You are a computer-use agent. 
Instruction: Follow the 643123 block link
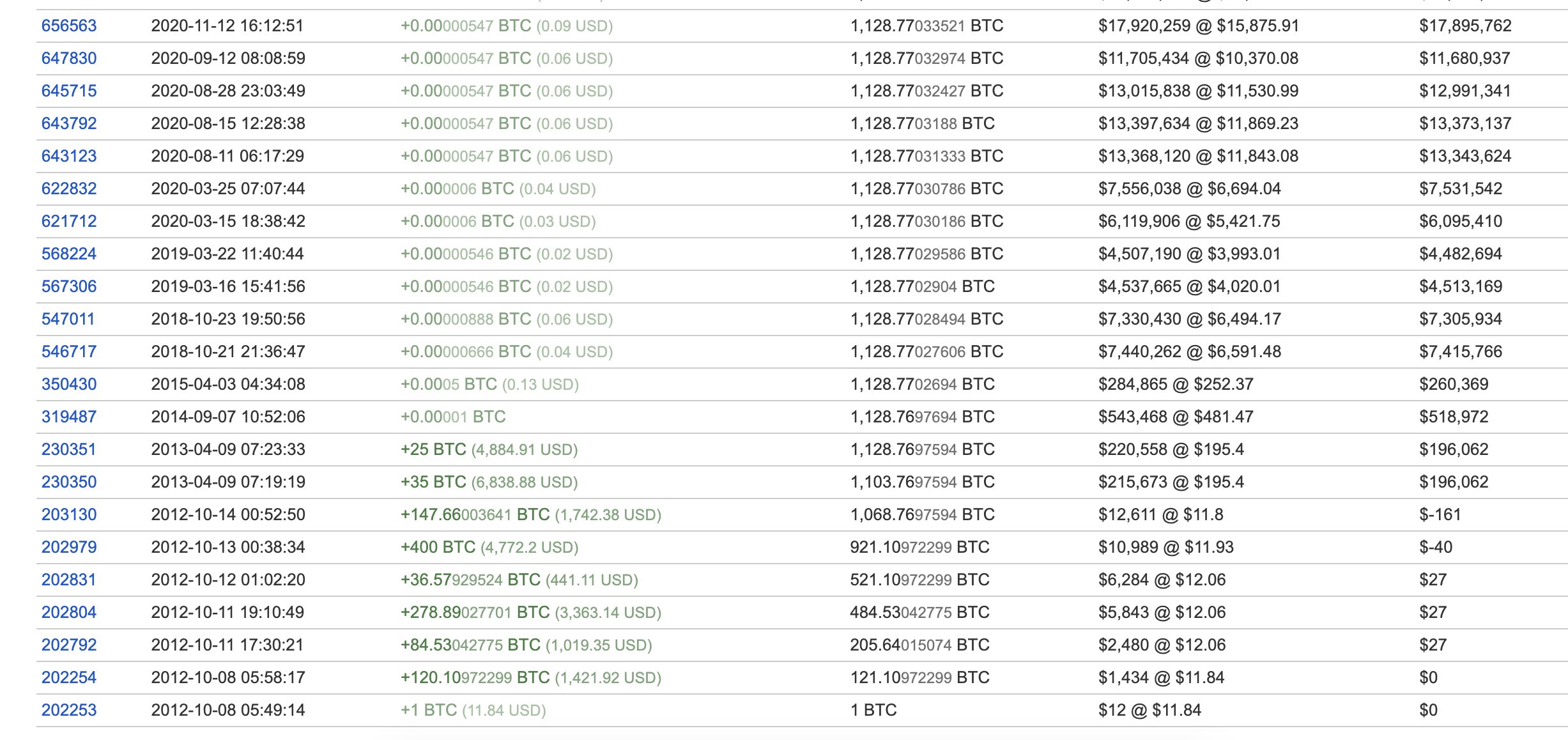click(69, 157)
